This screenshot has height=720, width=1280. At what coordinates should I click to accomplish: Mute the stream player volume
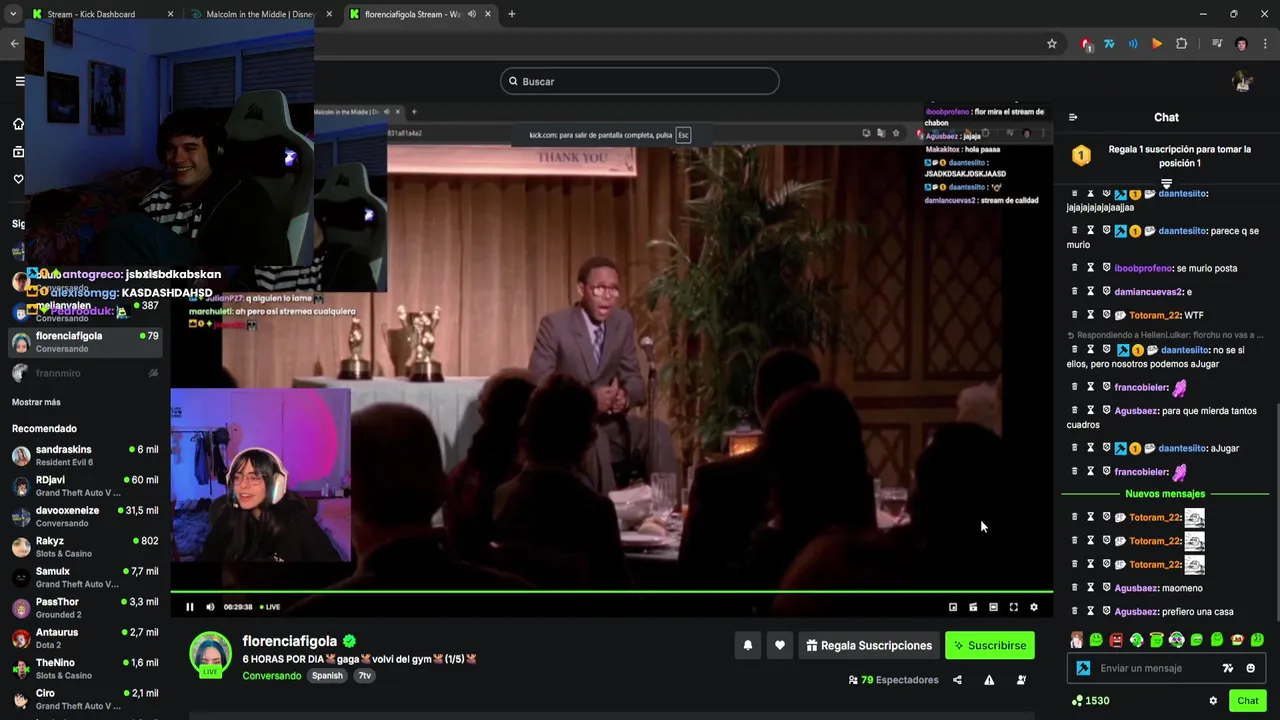pos(210,607)
